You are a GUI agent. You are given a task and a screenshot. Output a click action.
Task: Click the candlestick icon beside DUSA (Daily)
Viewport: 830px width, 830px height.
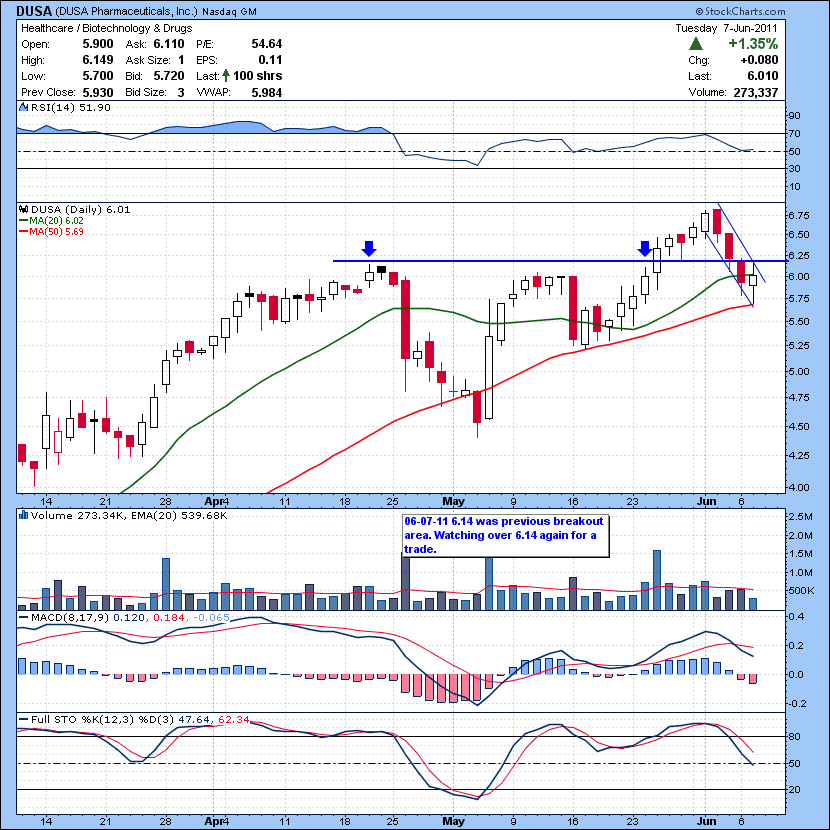tap(23, 209)
